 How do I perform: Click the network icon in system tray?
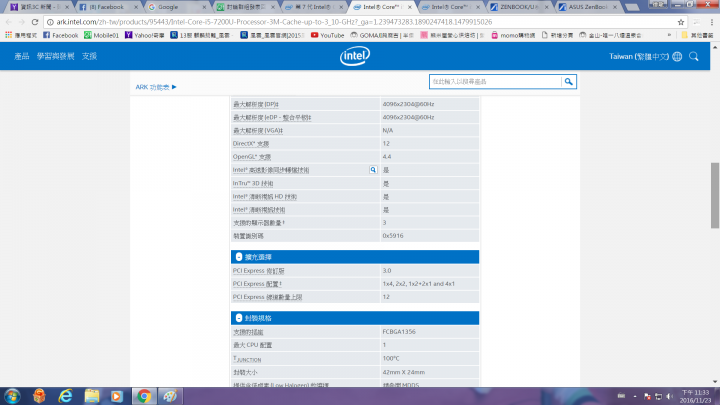point(658,396)
